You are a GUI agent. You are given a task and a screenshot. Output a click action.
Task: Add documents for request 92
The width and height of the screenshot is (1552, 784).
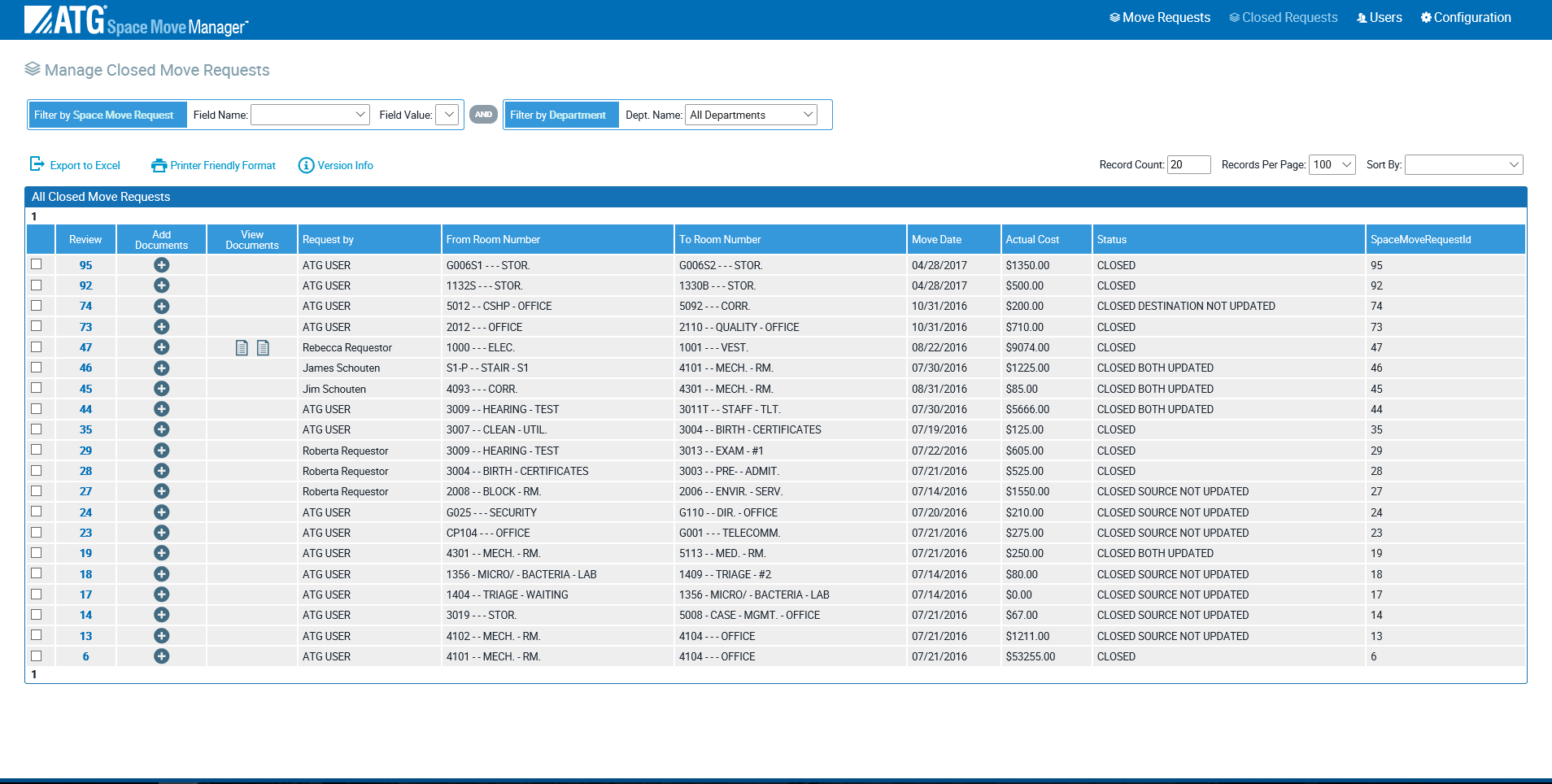pyautogui.click(x=161, y=285)
